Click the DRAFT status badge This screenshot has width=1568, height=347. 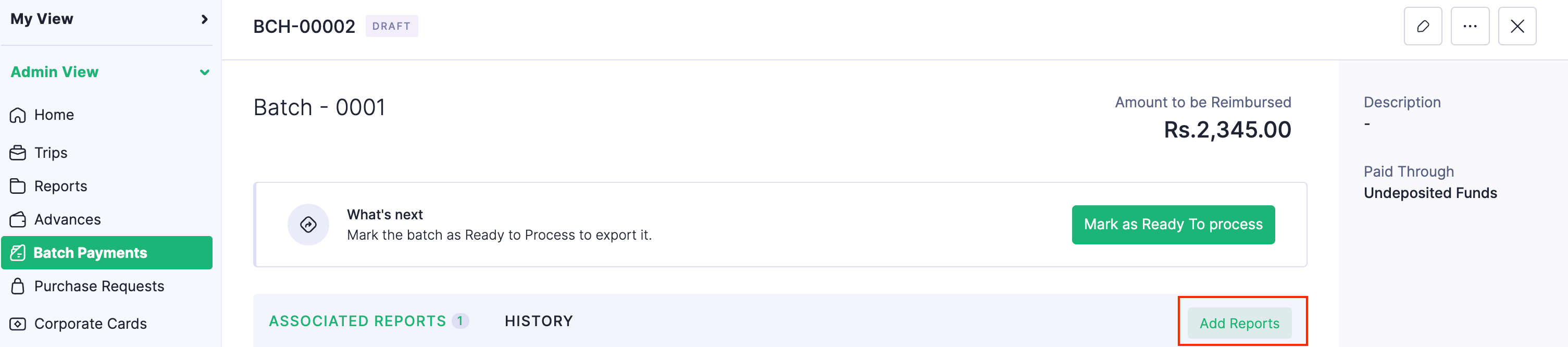392,26
